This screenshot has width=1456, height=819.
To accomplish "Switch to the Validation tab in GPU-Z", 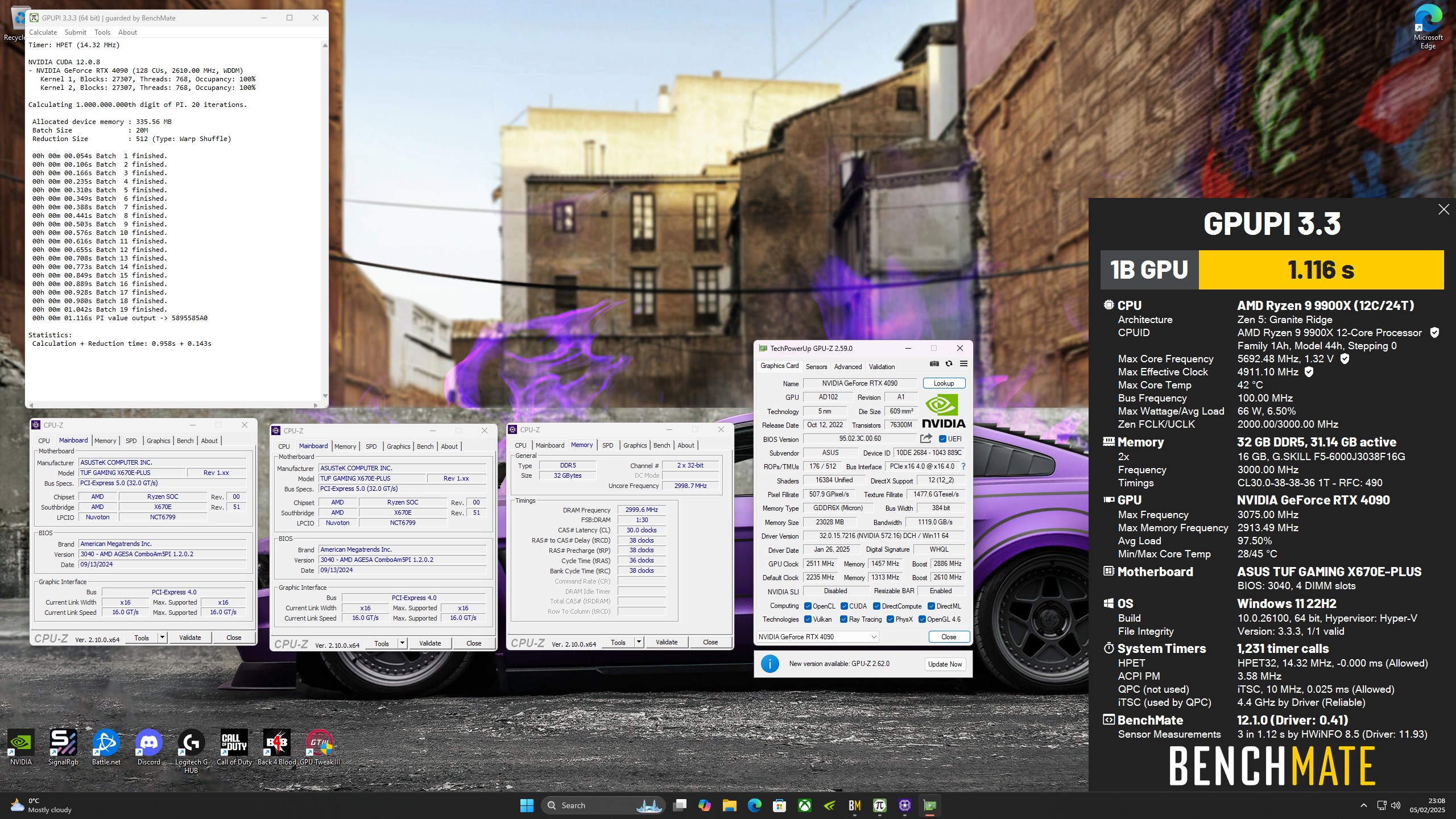I will (882, 367).
